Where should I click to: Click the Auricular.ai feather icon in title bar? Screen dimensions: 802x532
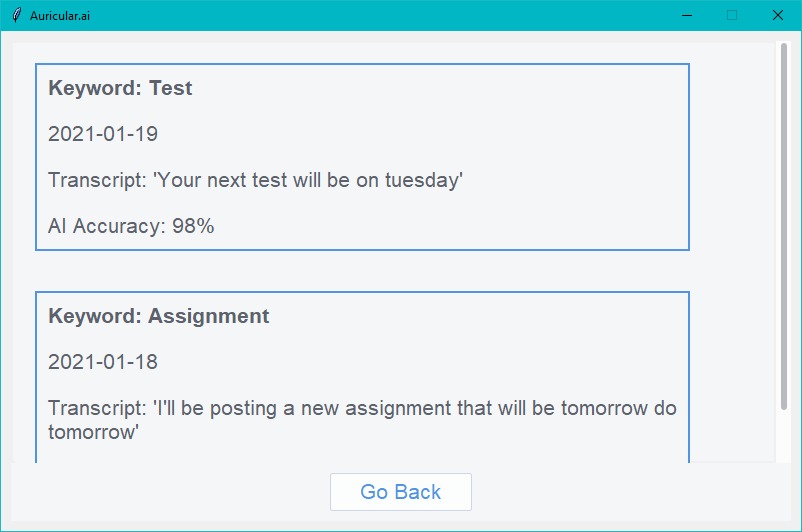17,15
